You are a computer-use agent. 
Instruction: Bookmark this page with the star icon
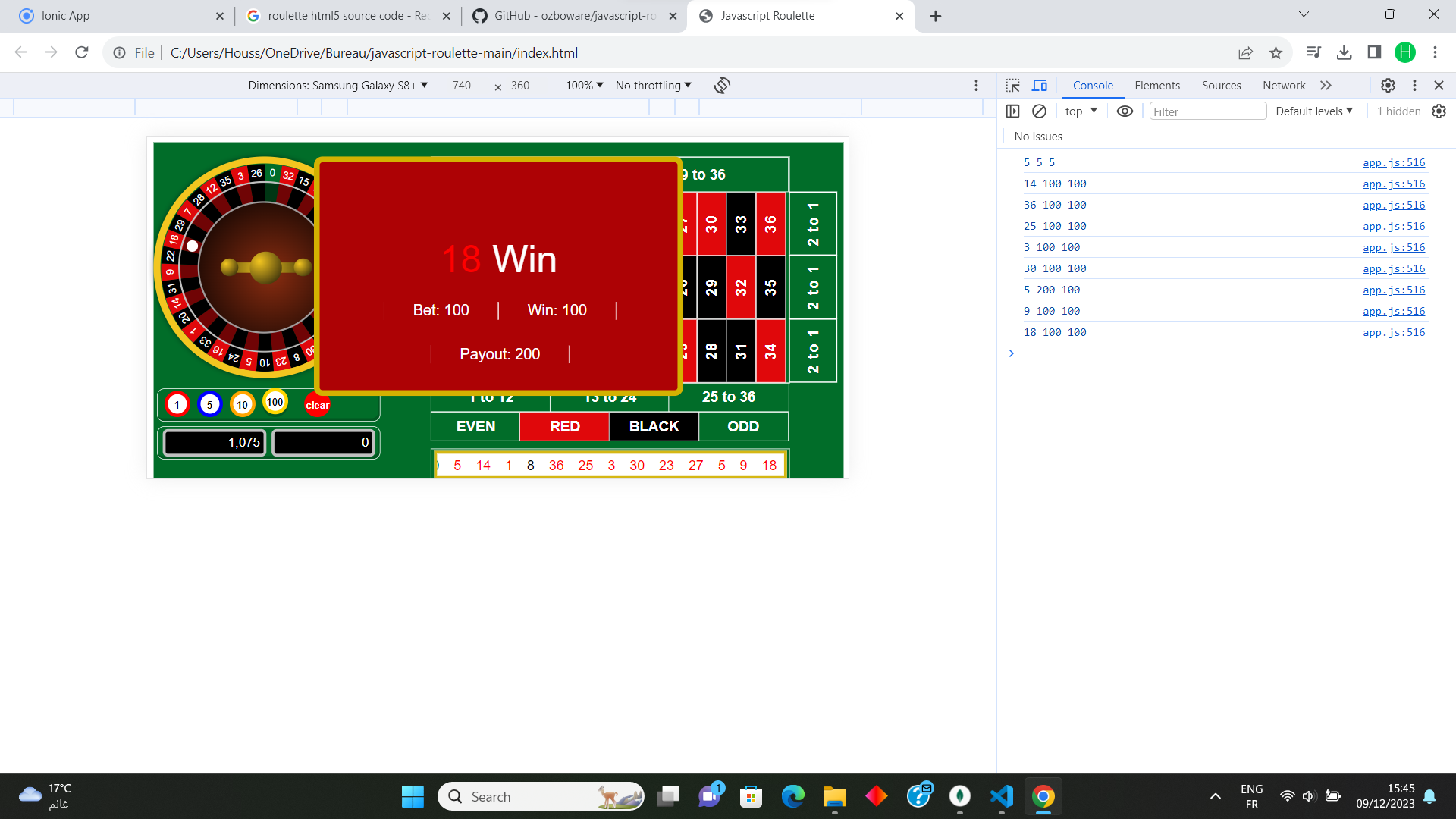(1276, 53)
